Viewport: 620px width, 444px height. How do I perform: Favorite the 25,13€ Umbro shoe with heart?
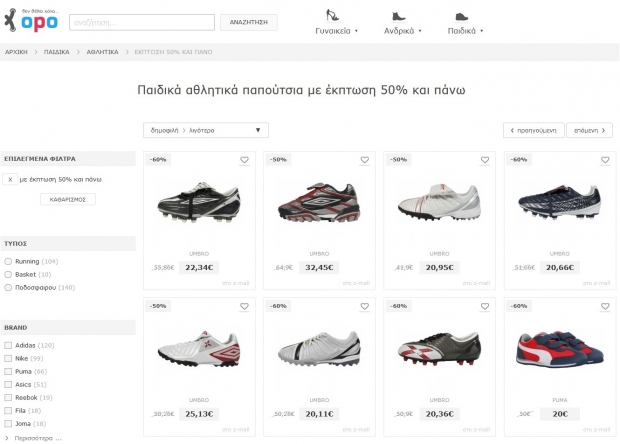(x=244, y=306)
